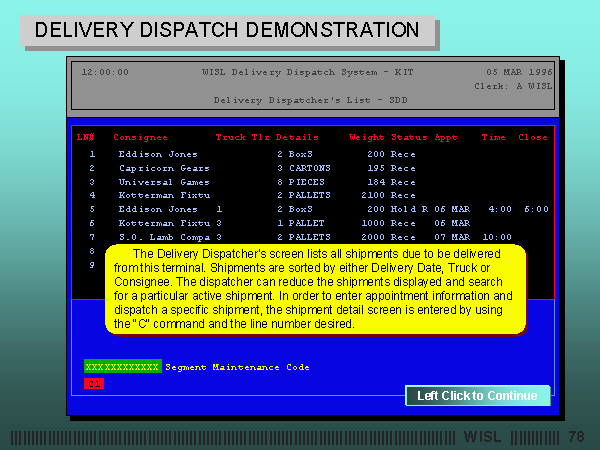Click Kotterman Fixtu on line 6
The height and width of the screenshot is (450, 600).
164,223
